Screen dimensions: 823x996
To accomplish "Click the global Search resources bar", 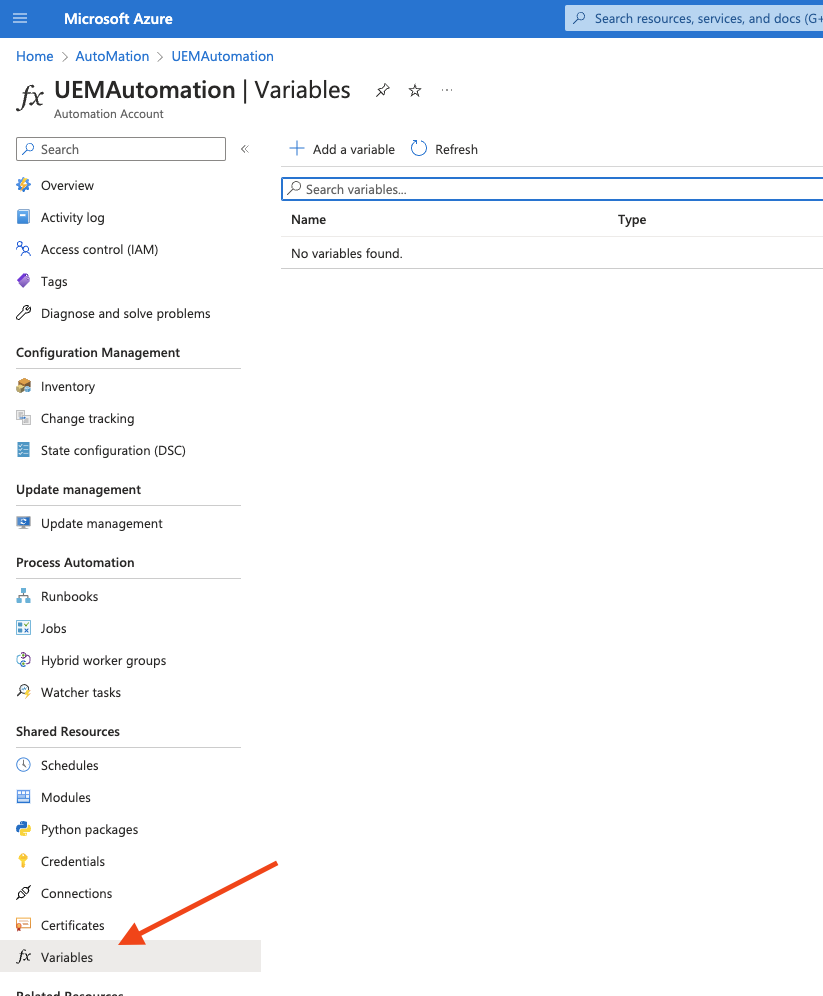I will coord(700,18).
